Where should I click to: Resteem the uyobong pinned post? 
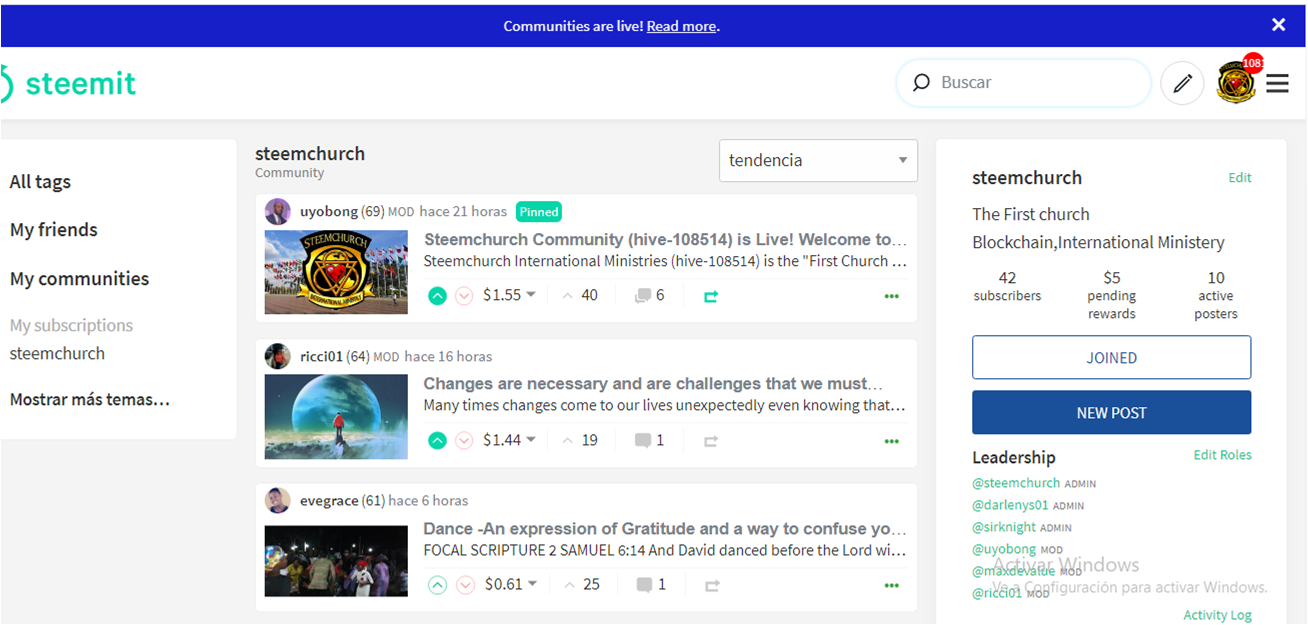pyautogui.click(x=711, y=297)
